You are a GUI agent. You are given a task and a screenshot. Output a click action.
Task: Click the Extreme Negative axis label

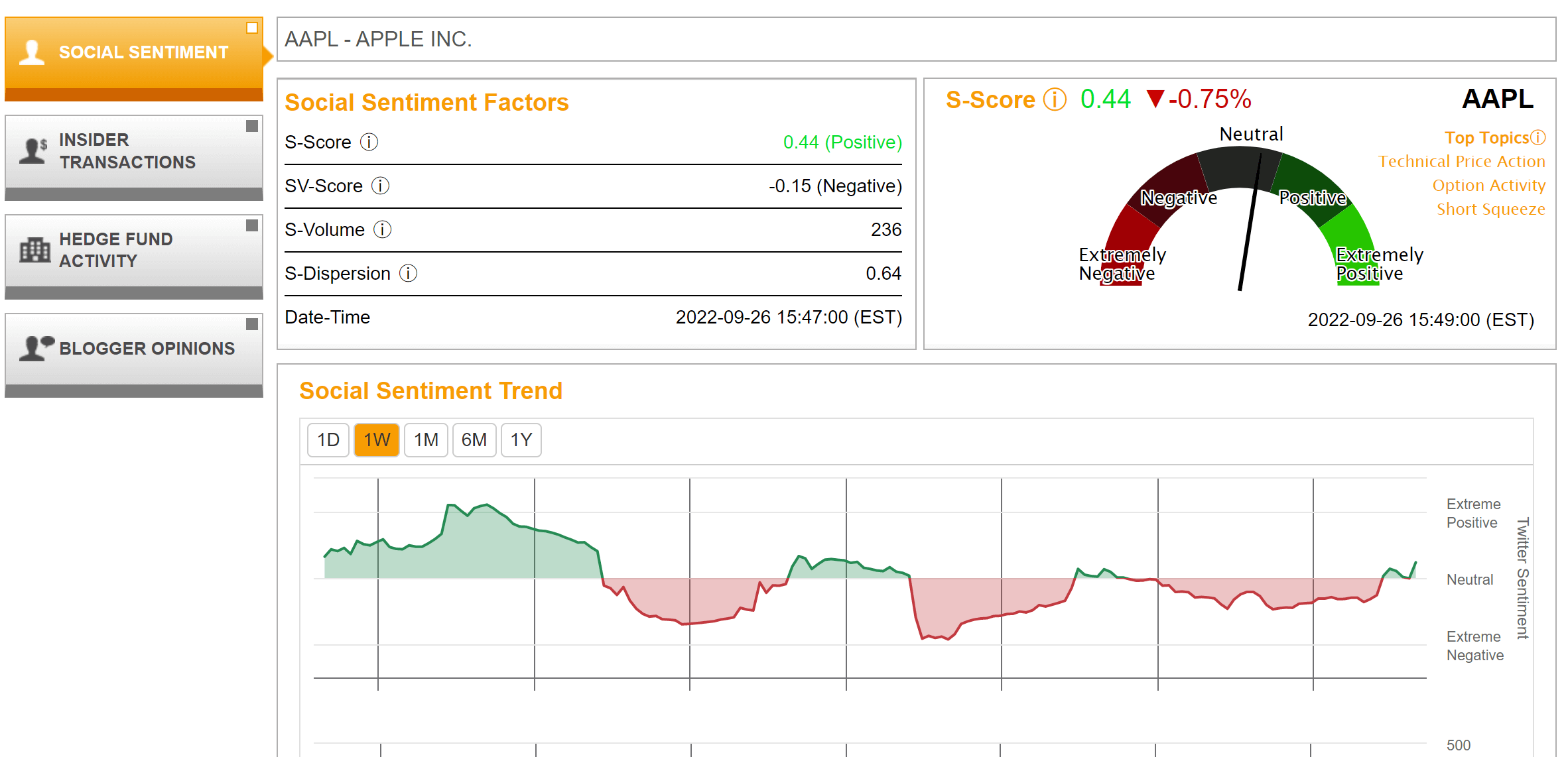tap(1475, 646)
